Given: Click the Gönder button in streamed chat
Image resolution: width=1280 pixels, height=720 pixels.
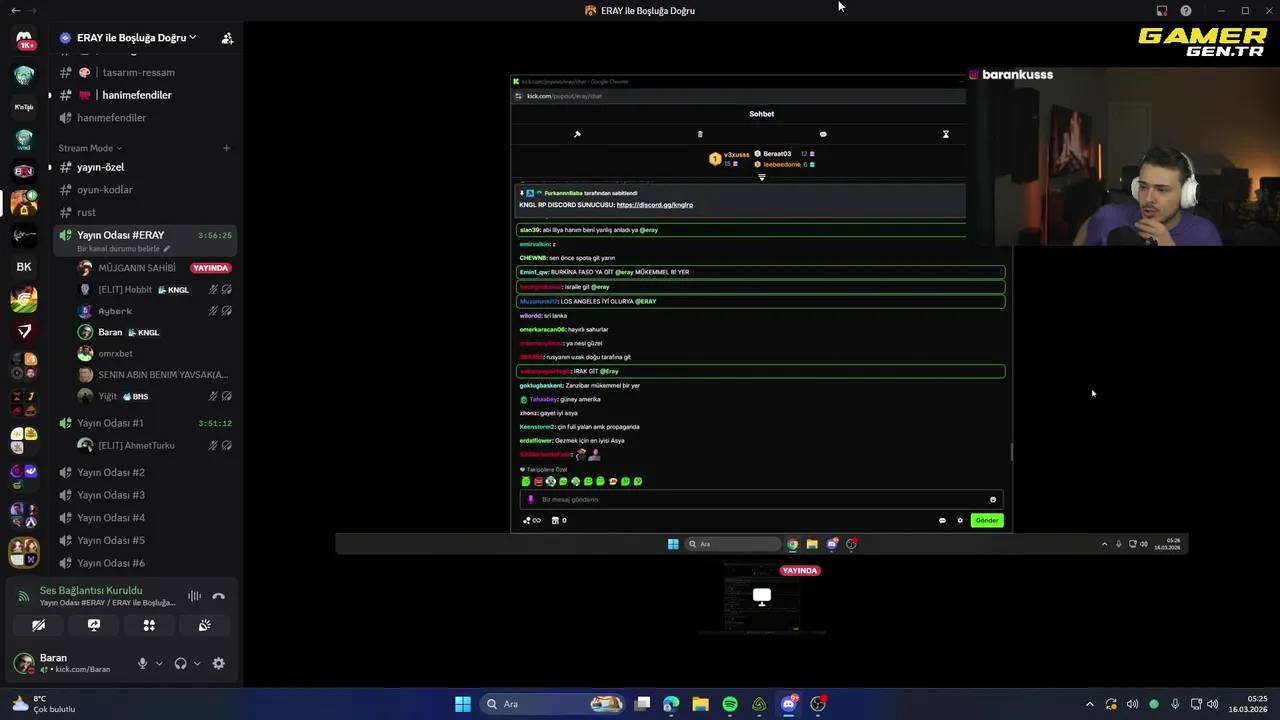Looking at the screenshot, I should [x=987, y=520].
